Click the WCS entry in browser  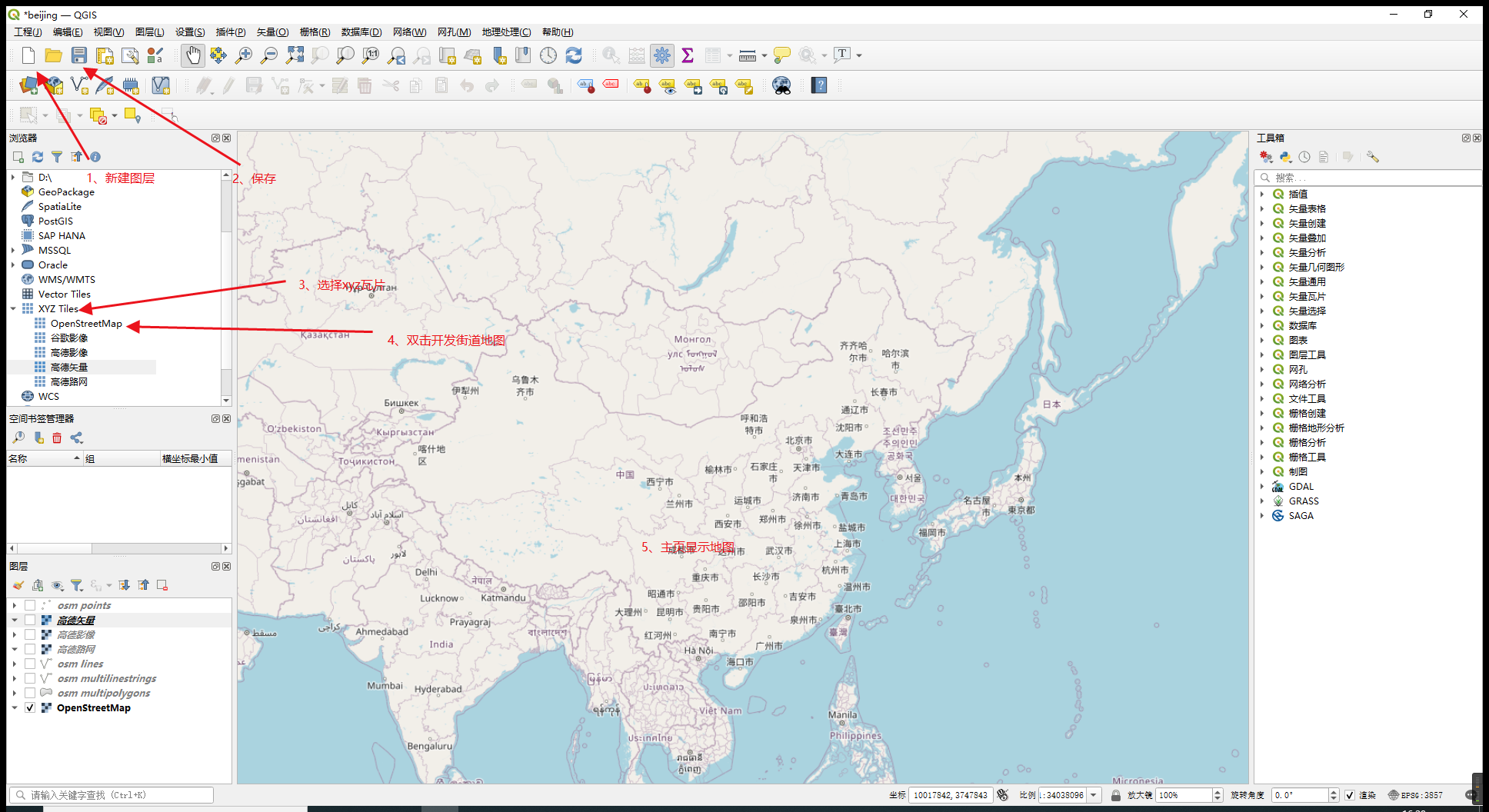(48, 396)
